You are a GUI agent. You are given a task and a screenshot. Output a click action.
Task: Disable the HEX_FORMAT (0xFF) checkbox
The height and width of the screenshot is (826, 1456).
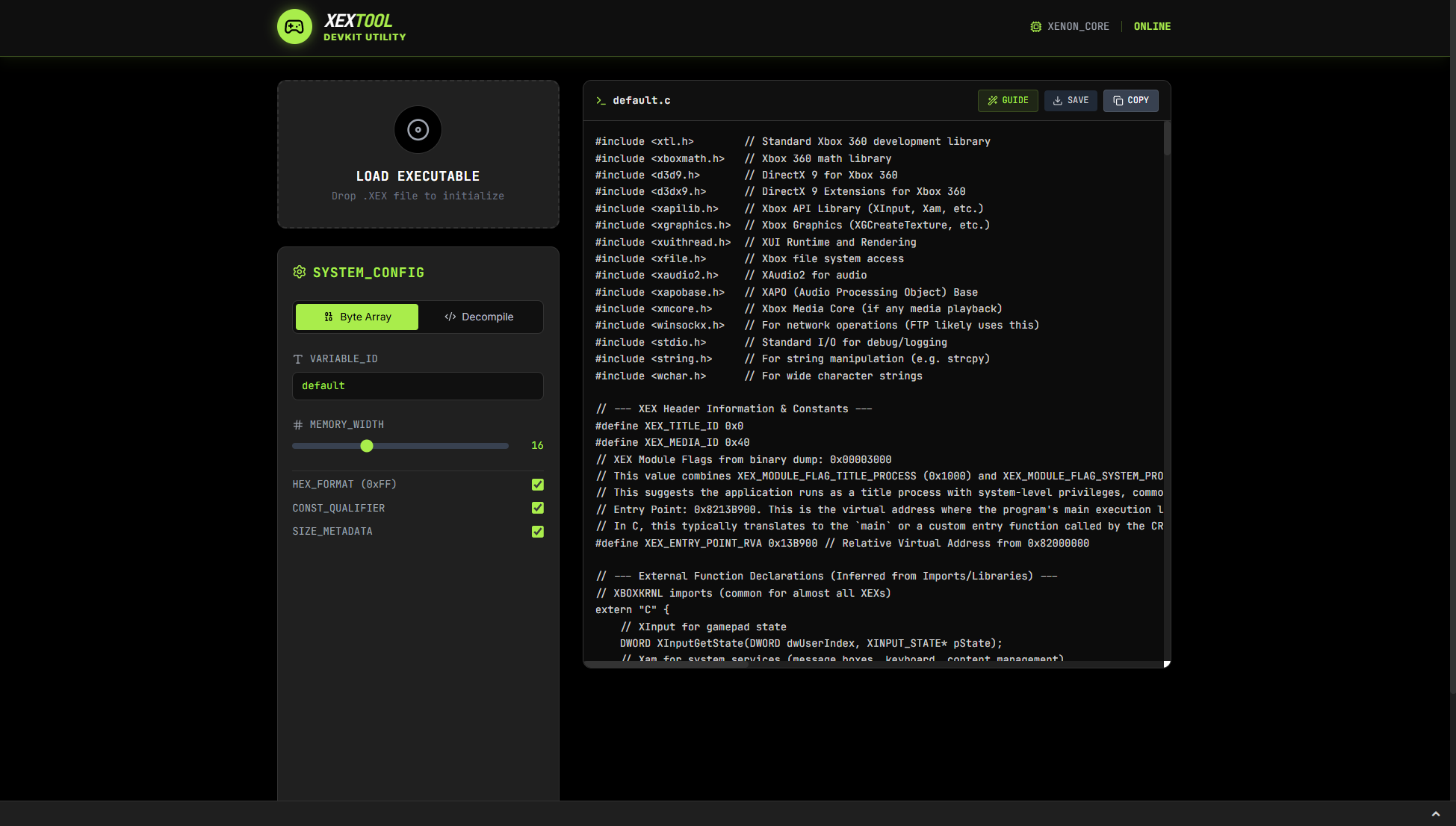point(537,484)
